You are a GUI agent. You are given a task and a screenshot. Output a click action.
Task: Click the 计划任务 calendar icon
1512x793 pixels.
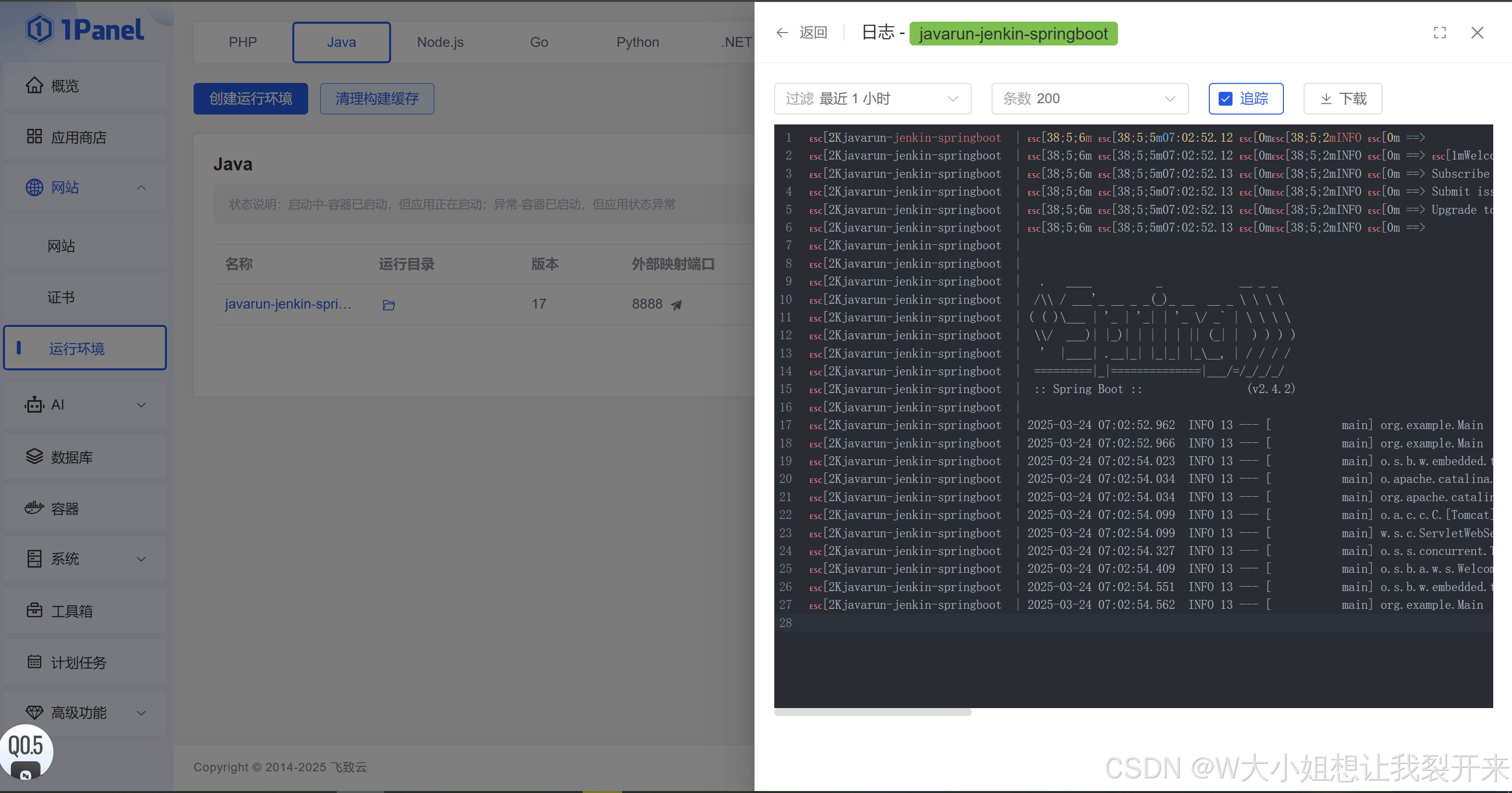(x=34, y=662)
